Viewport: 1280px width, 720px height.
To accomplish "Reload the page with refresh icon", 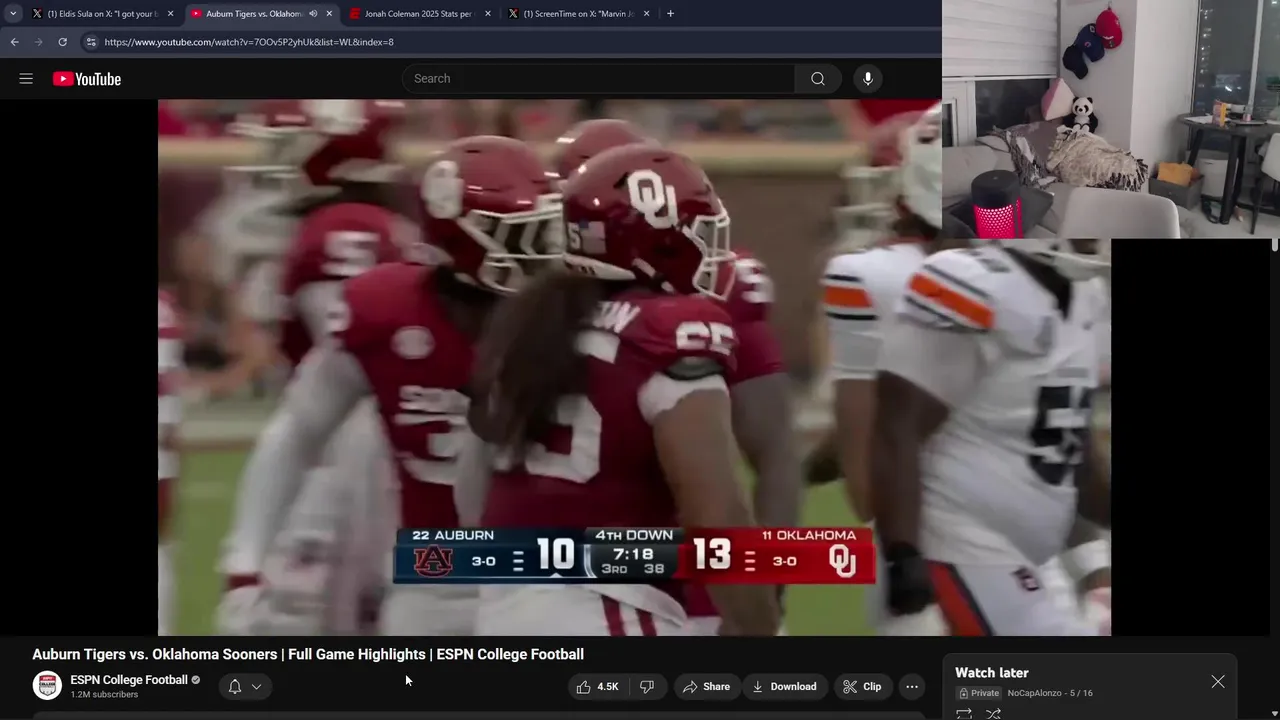I will (62, 42).
